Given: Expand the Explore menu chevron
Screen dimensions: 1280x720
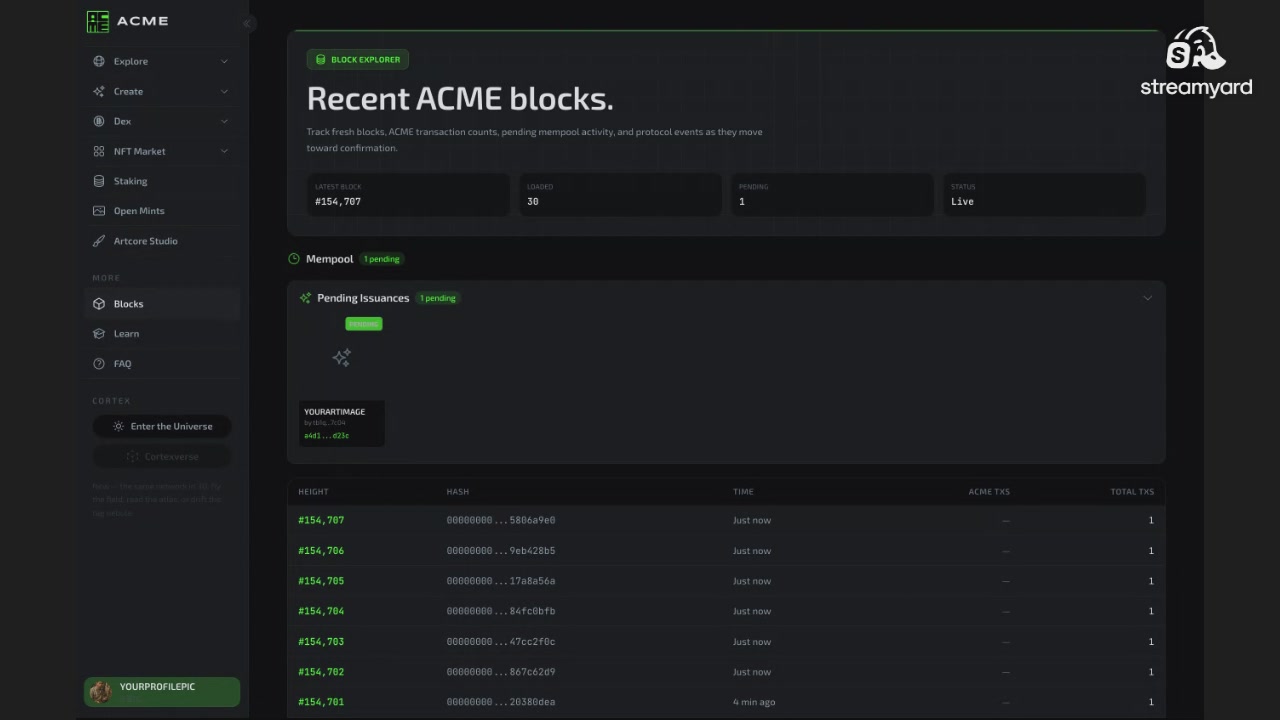Looking at the screenshot, I should pos(224,61).
